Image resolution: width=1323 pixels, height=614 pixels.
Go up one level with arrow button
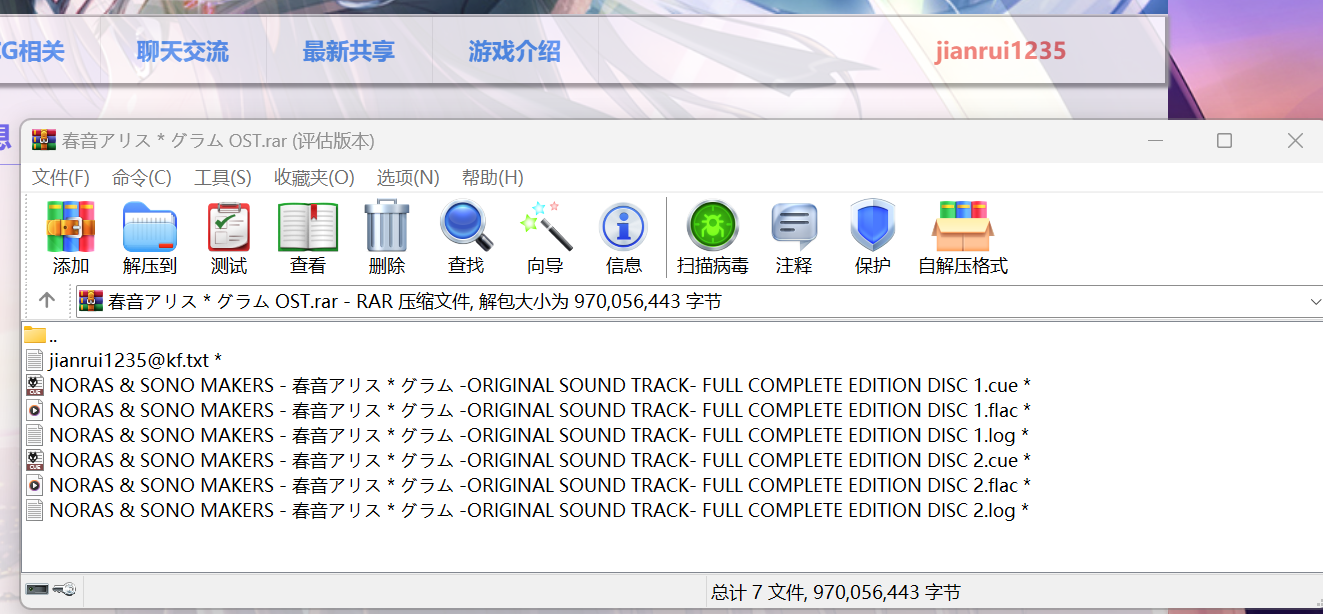tap(46, 301)
